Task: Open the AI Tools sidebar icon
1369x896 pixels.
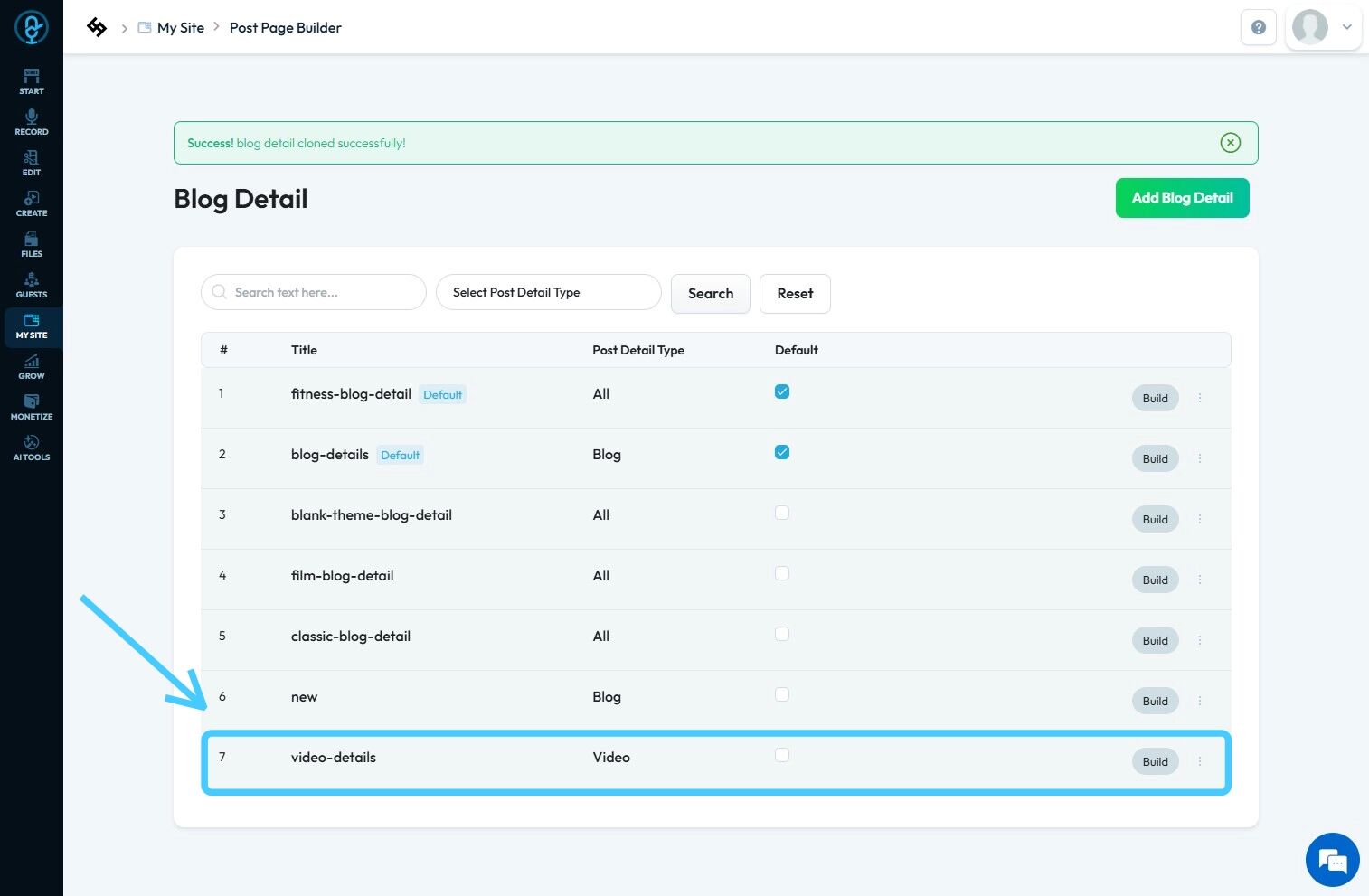Action: point(31,448)
